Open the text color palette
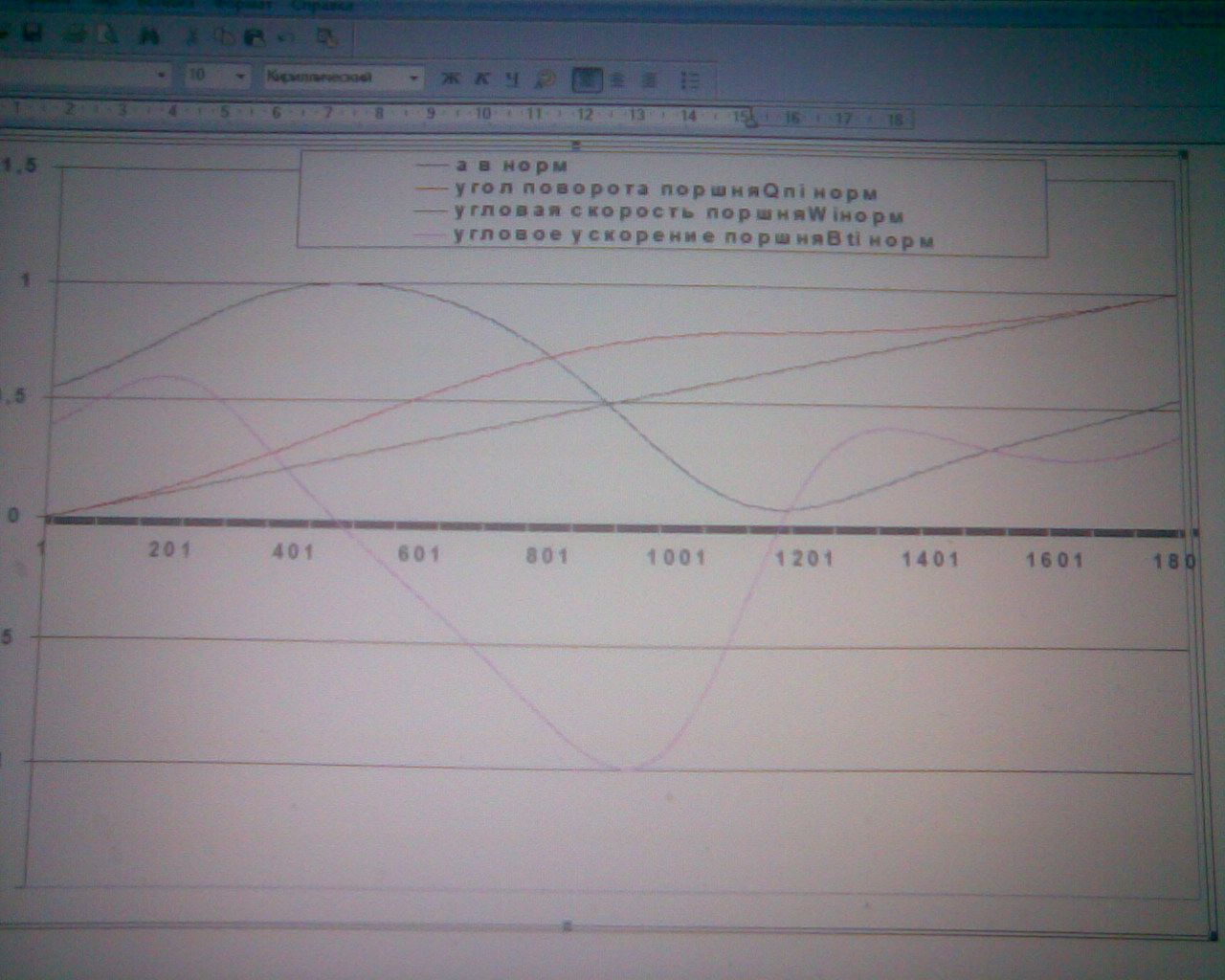 coord(546,78)
